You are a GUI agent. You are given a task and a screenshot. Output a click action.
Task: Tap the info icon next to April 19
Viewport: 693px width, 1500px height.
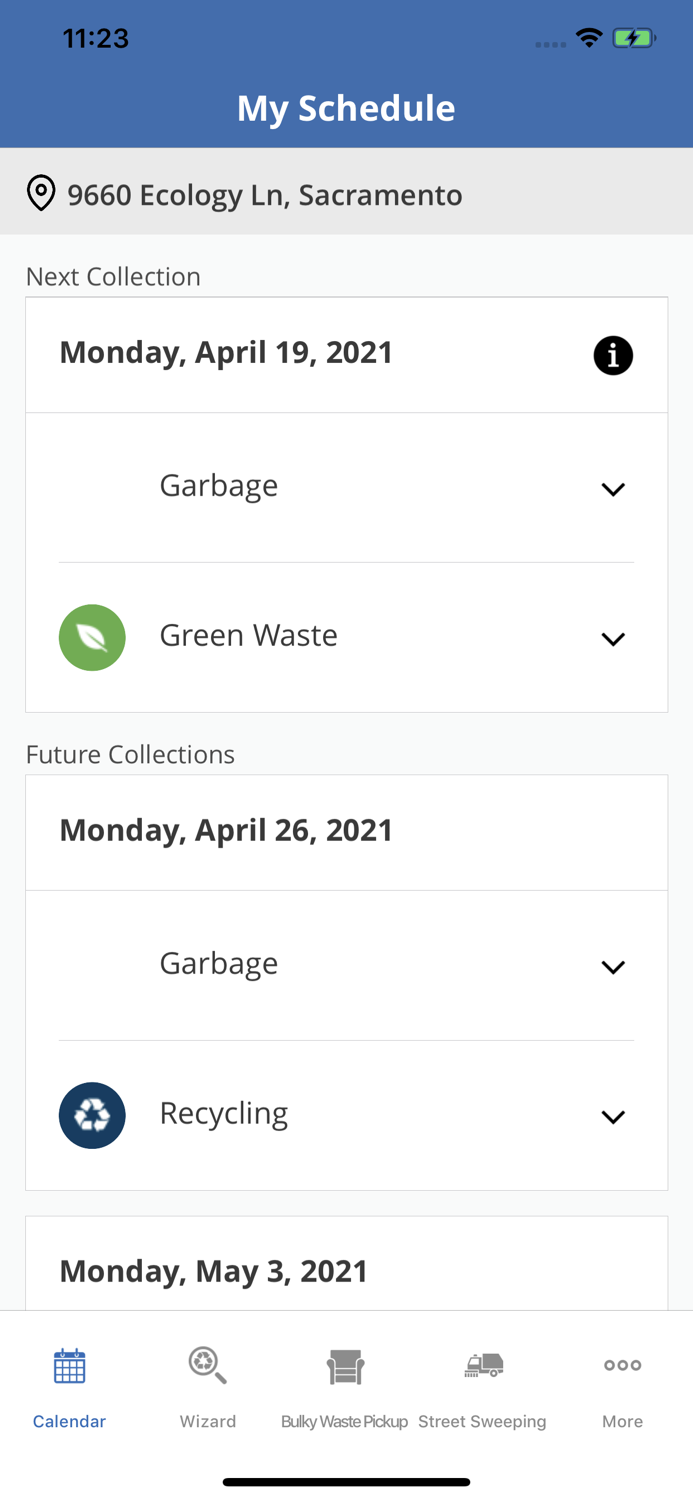(x=613, y=354)
